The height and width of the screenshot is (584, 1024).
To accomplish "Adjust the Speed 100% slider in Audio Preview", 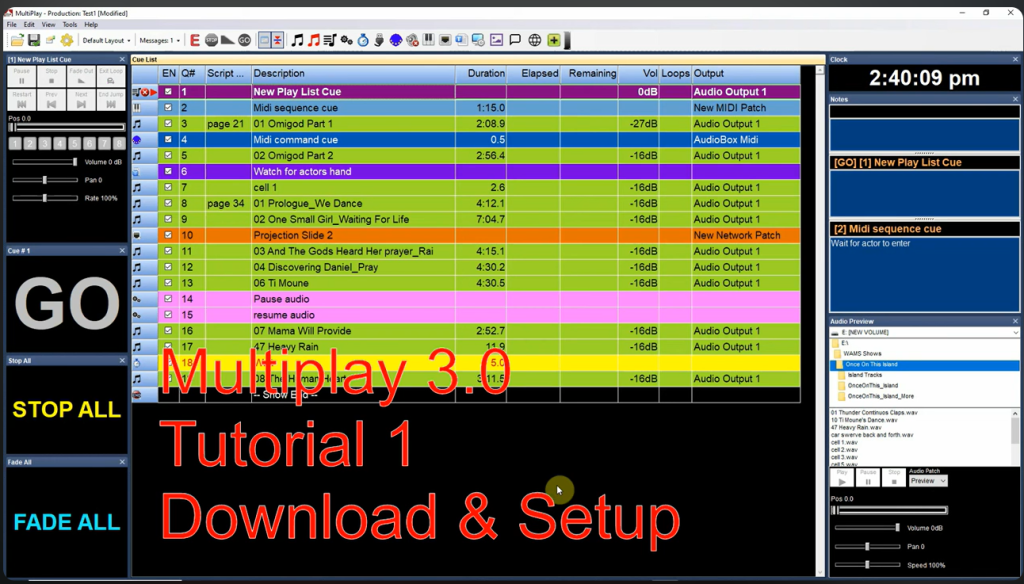I will pos(867,565).
